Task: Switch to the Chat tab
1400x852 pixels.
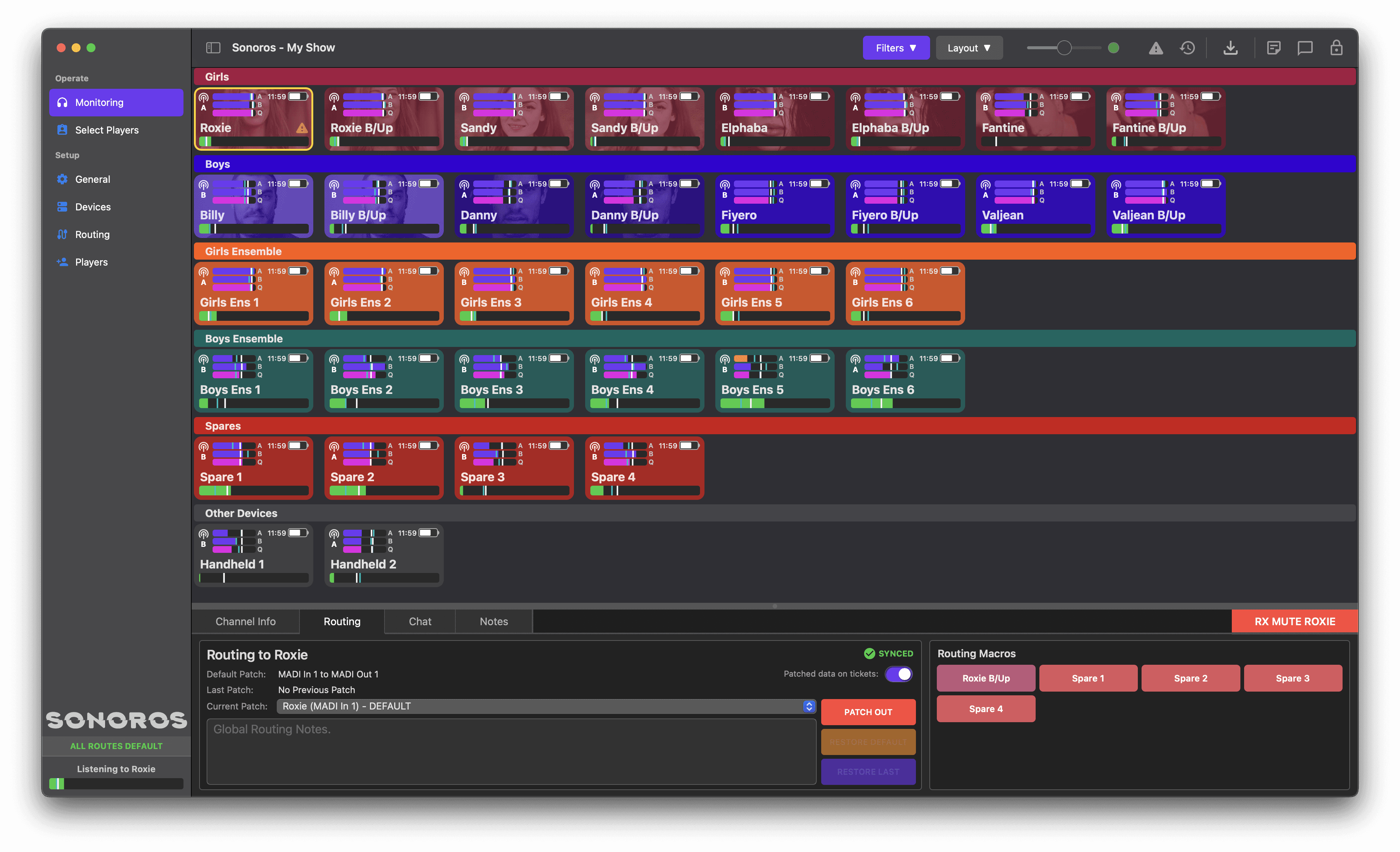Action: click(x=420, y=622)
